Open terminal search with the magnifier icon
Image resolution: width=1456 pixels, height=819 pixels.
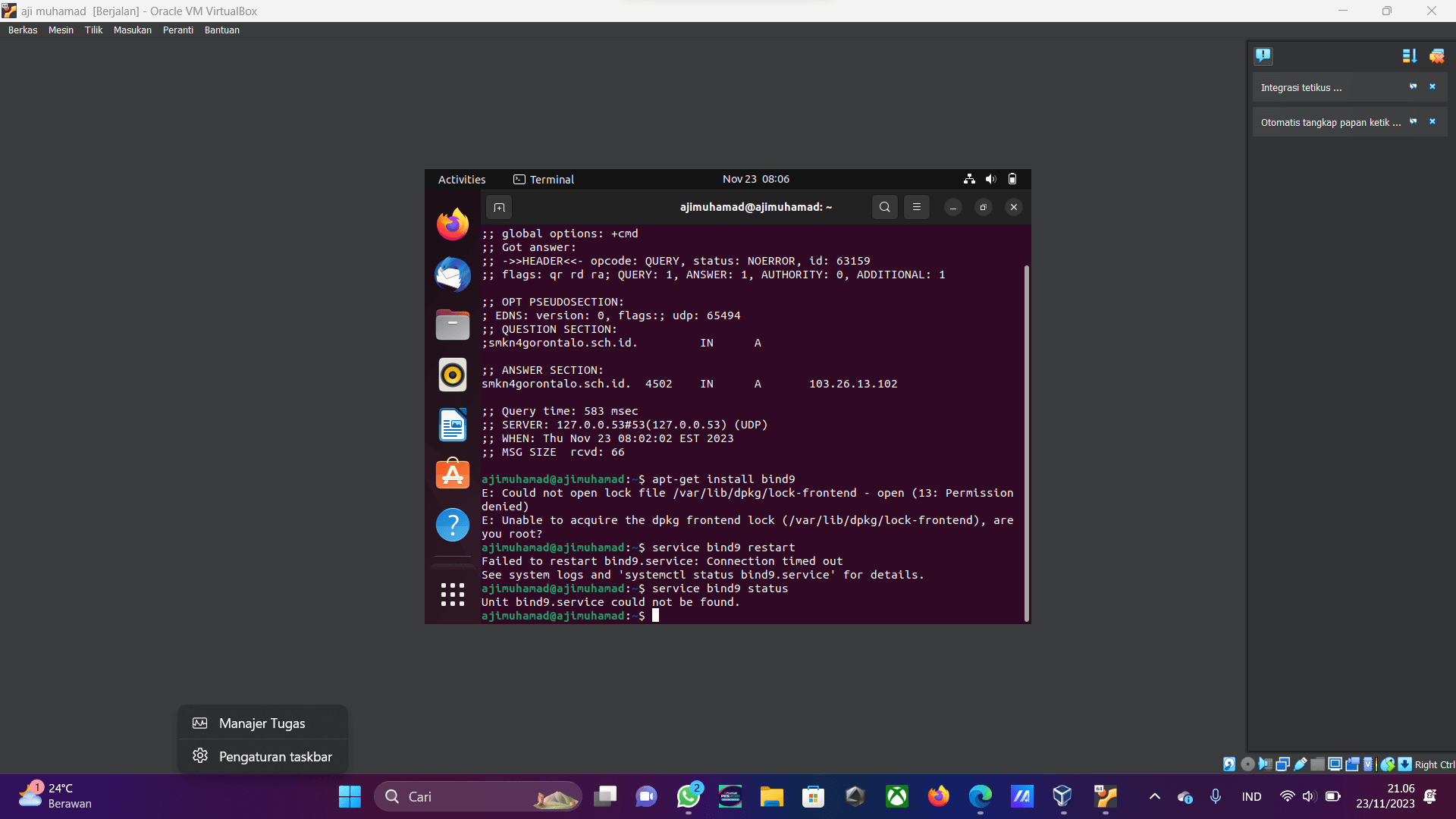884,207
